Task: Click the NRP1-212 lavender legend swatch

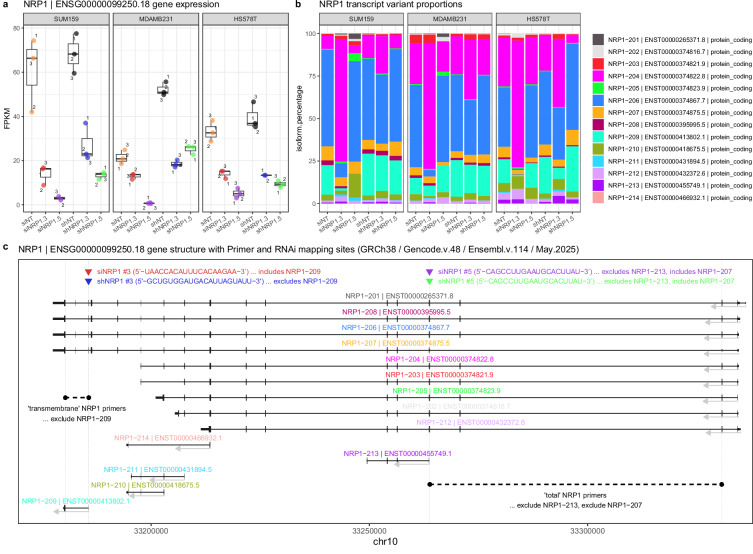Action: (598, 173)
